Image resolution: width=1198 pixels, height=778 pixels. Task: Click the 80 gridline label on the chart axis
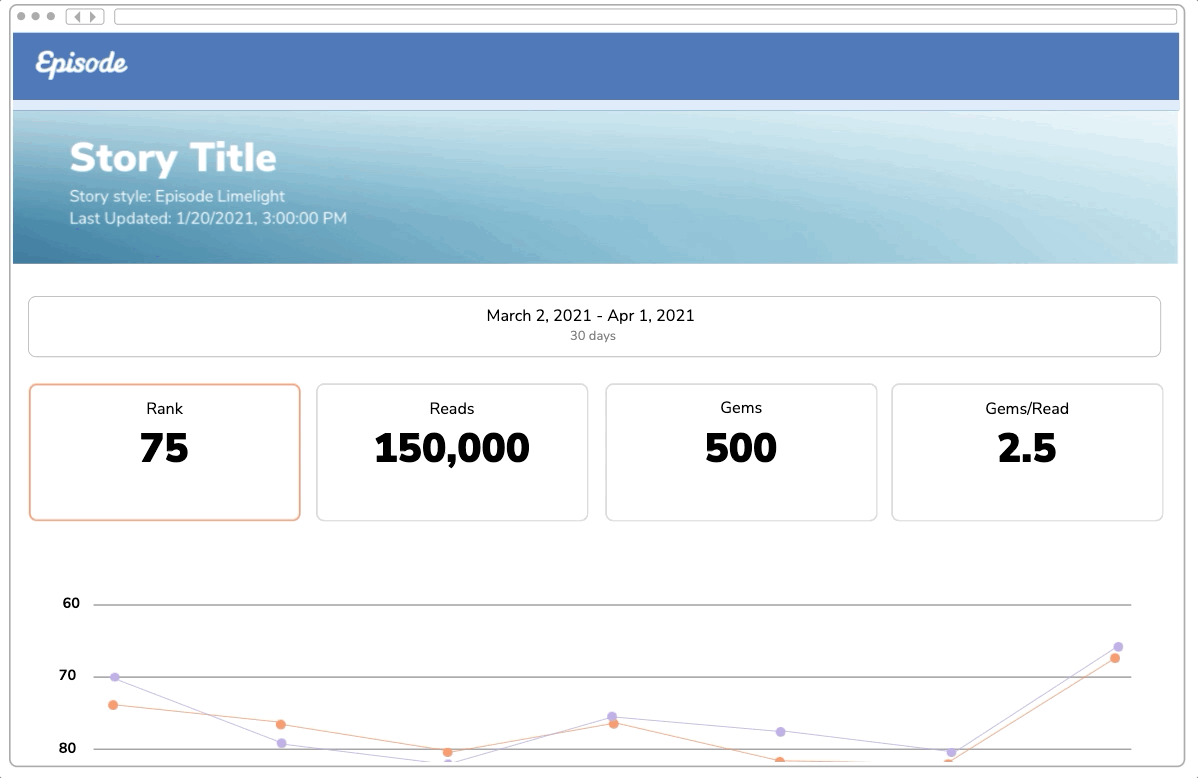65,747
